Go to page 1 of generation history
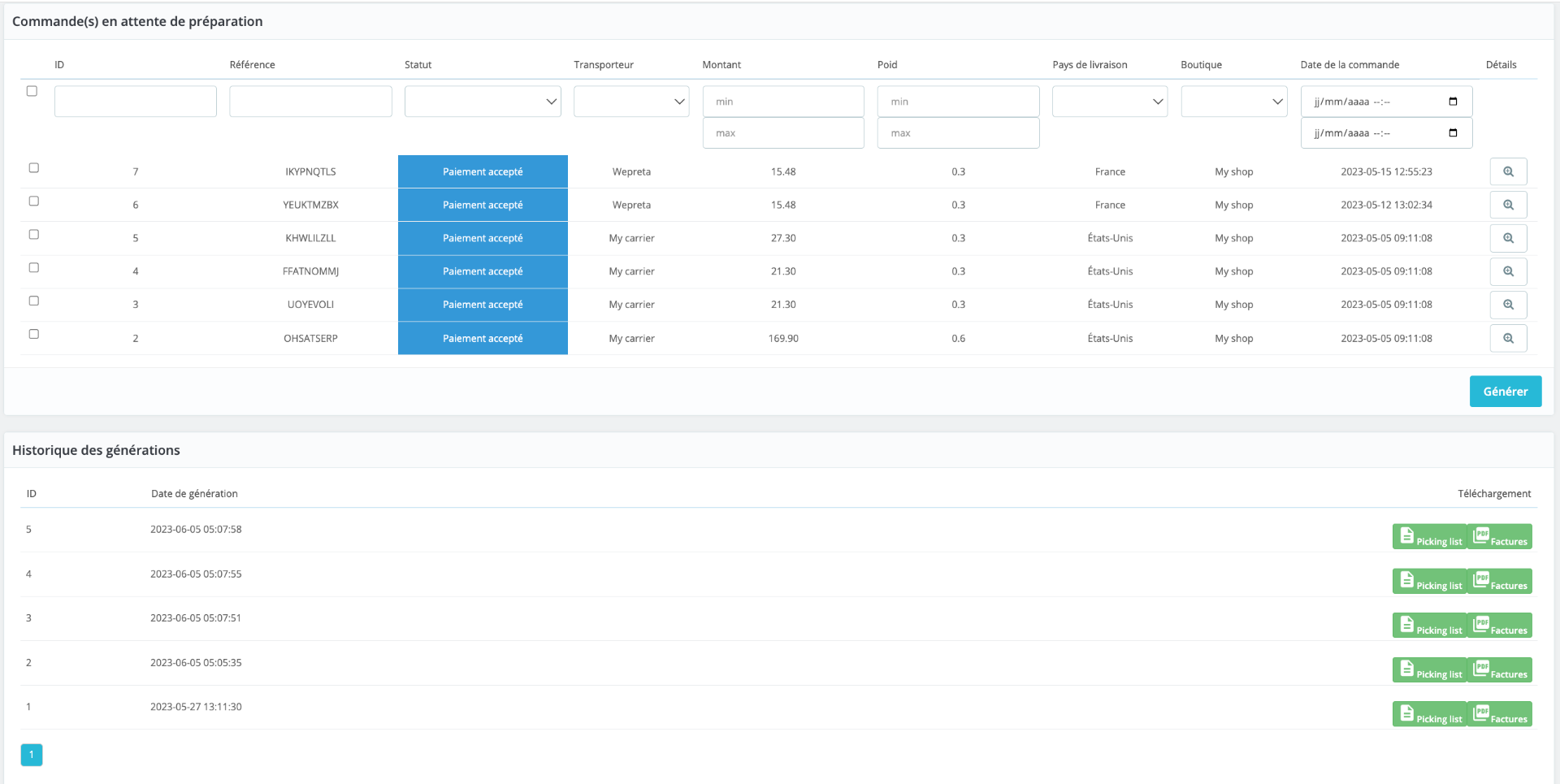Viewport: 1560px width, 784px height. 32,755
